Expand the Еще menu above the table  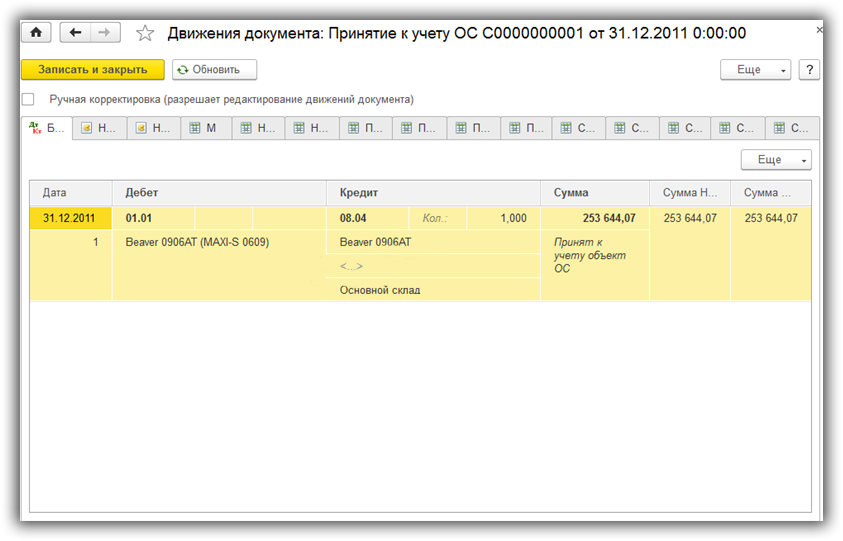click(775, 160)
